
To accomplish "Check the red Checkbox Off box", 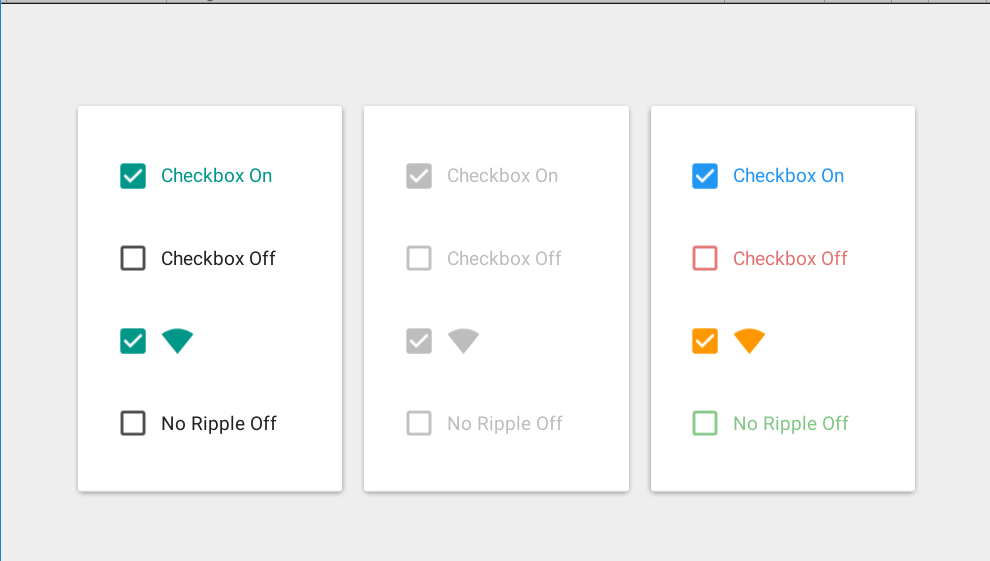I will pyautogui.click(x=705, y=258).
